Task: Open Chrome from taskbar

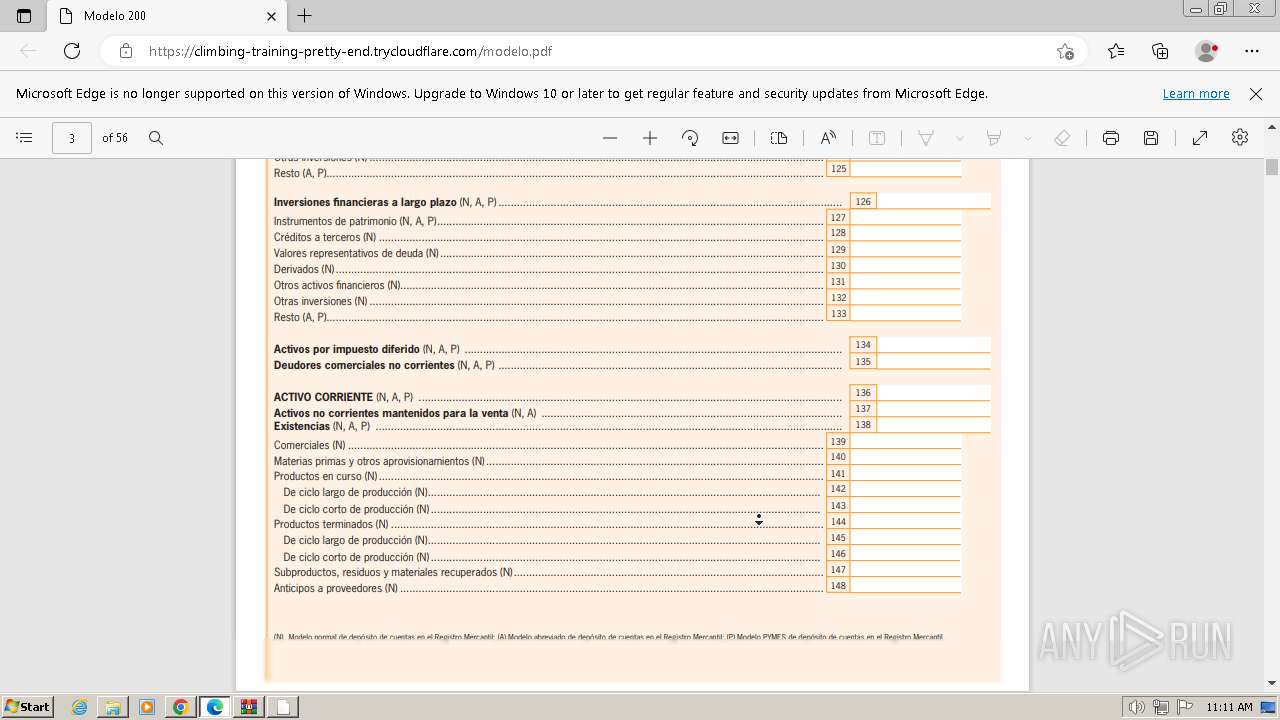Action: (181, 707)
